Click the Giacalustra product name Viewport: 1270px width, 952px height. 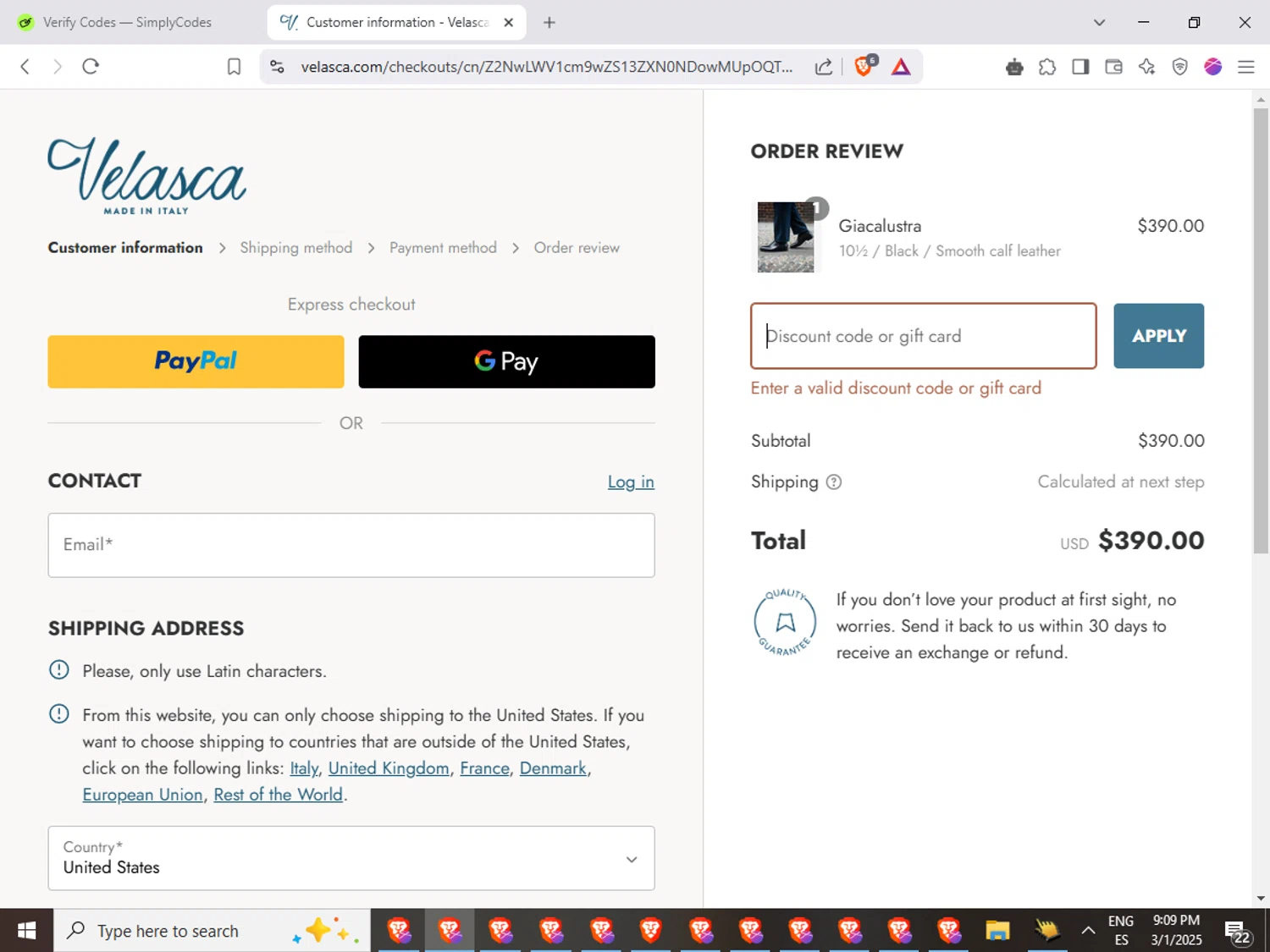click(880, 226)
